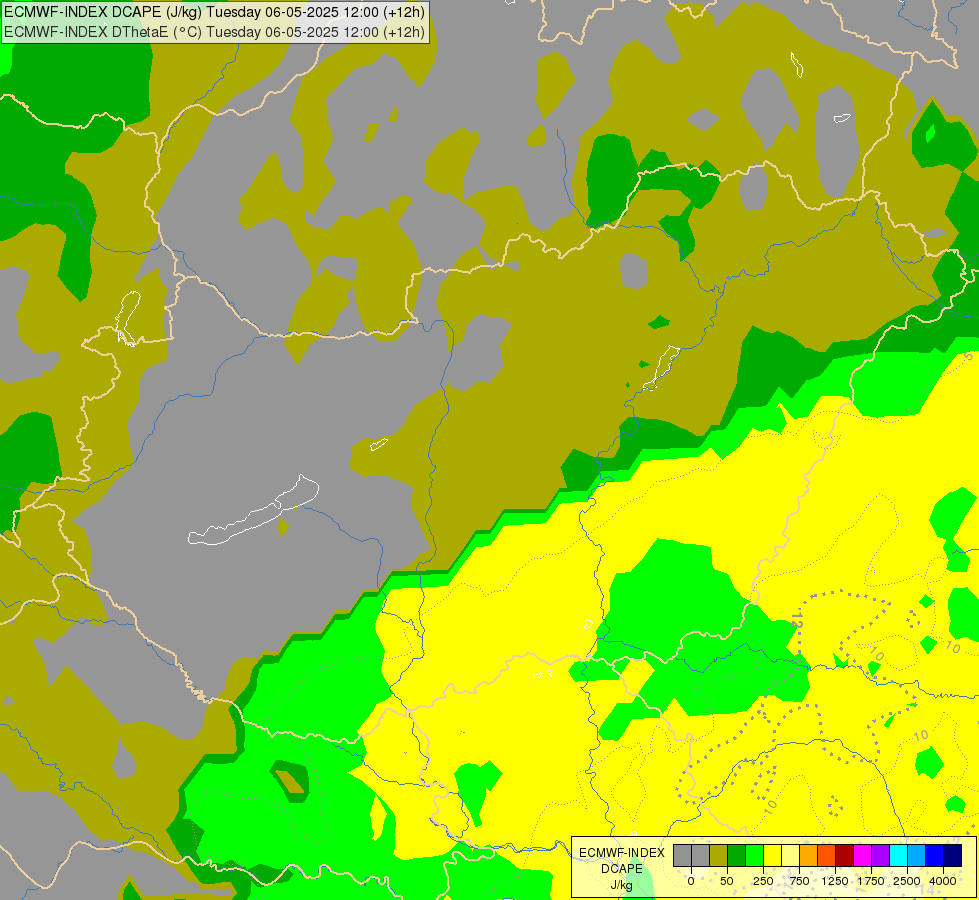
Task: Click the dark red legend swatch
Action: 844,856
